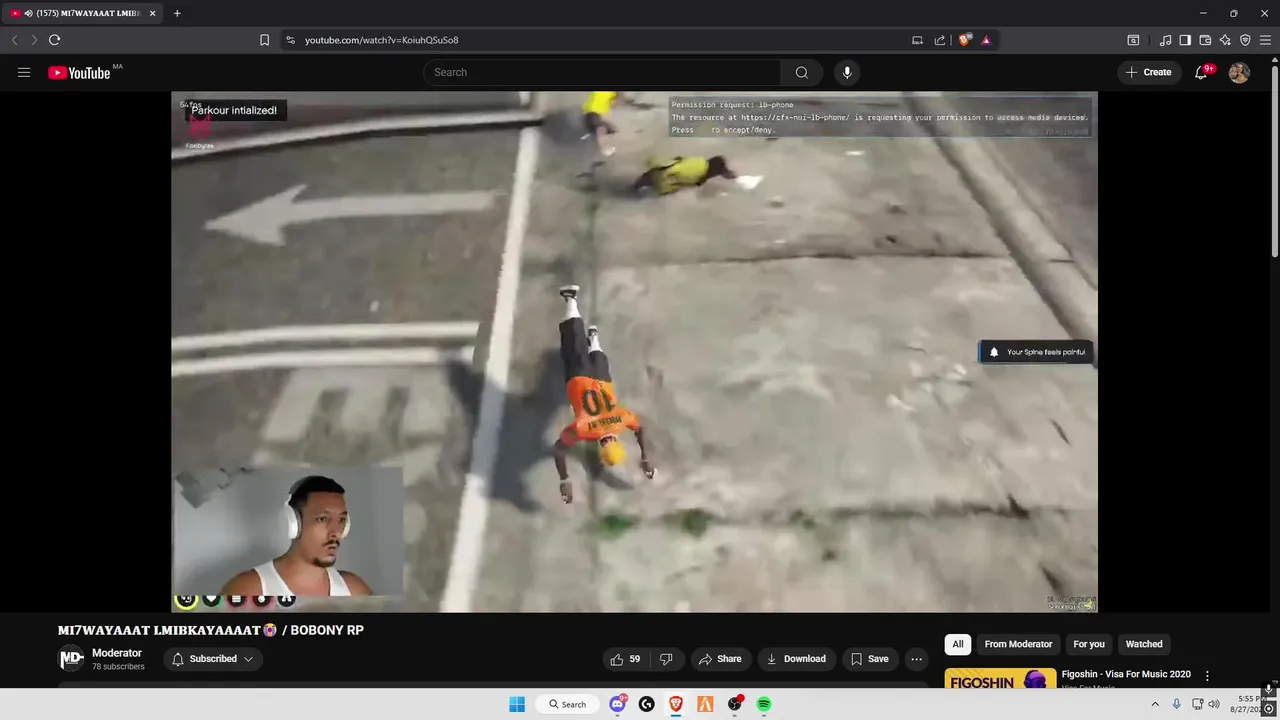1280x720 pixels.
Task: Bookmark this page in address bar
Action: 264,40
